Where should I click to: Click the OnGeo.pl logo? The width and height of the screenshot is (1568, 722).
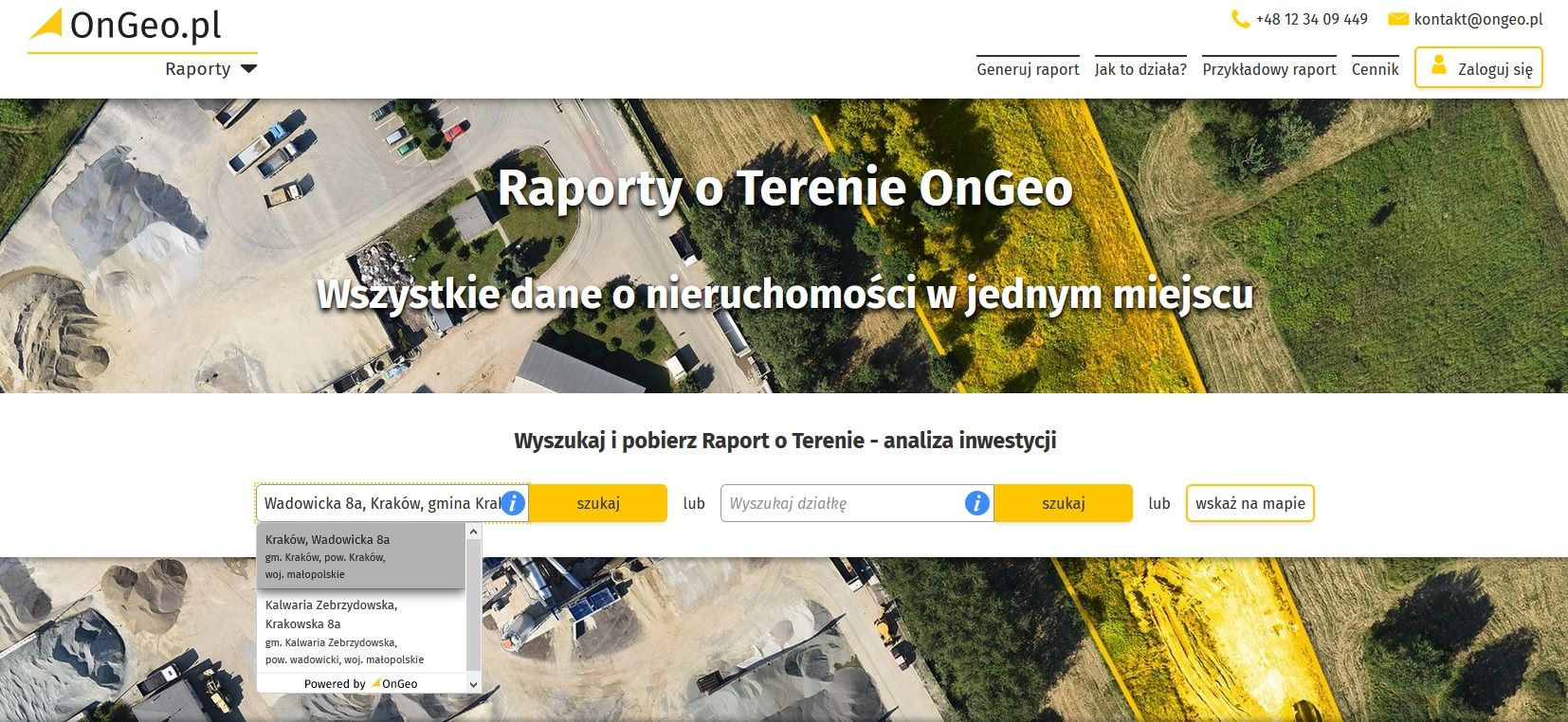click(126, 26)
